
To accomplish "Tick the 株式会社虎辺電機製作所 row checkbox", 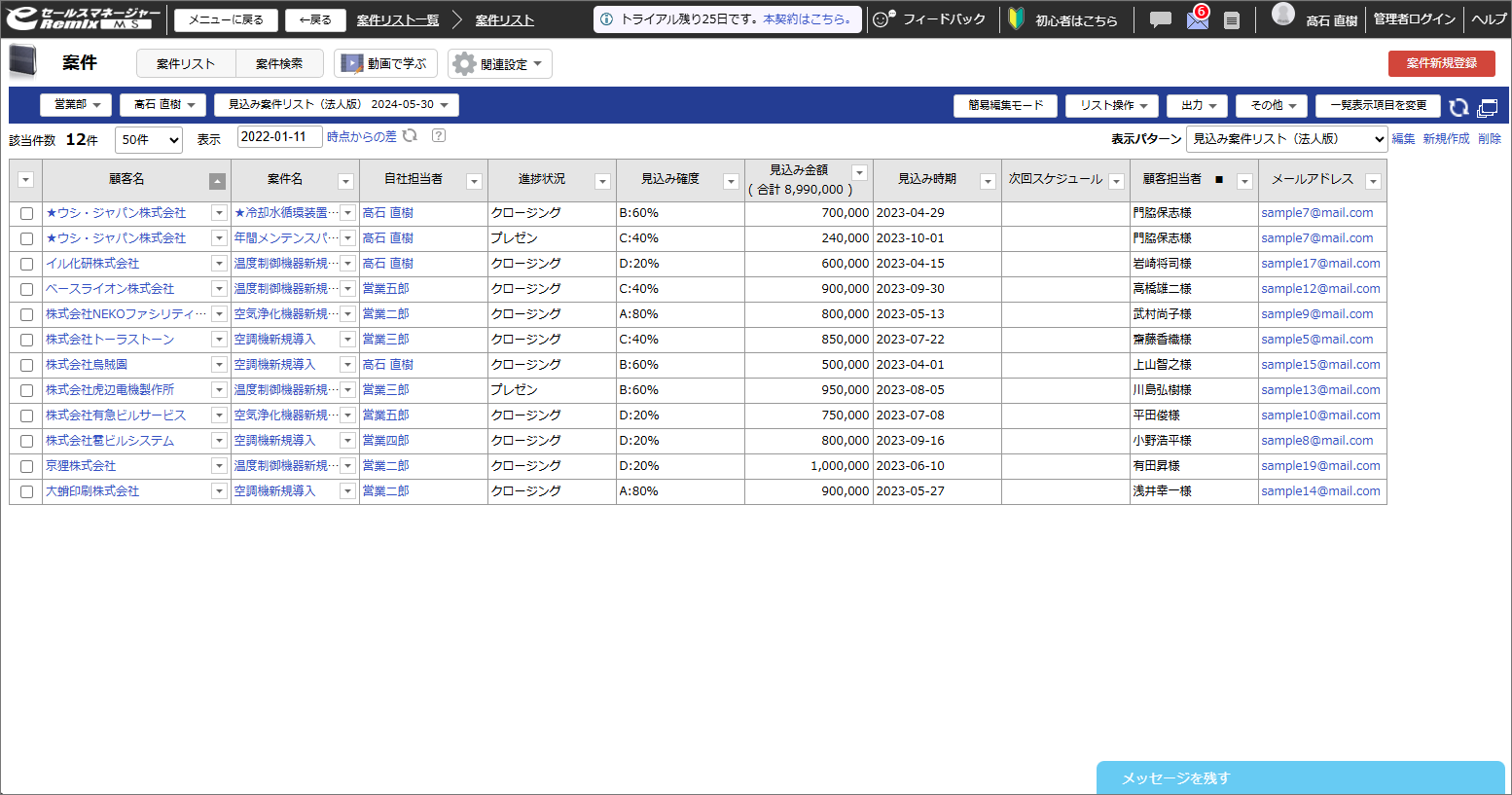I will pyautogui.click(x=26, y=391).
